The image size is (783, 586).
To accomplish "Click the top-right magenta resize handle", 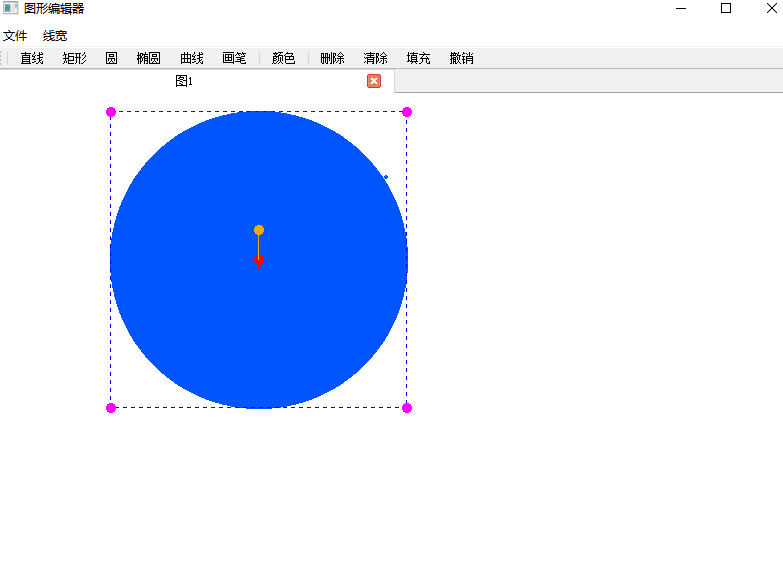I will [407, 112].
